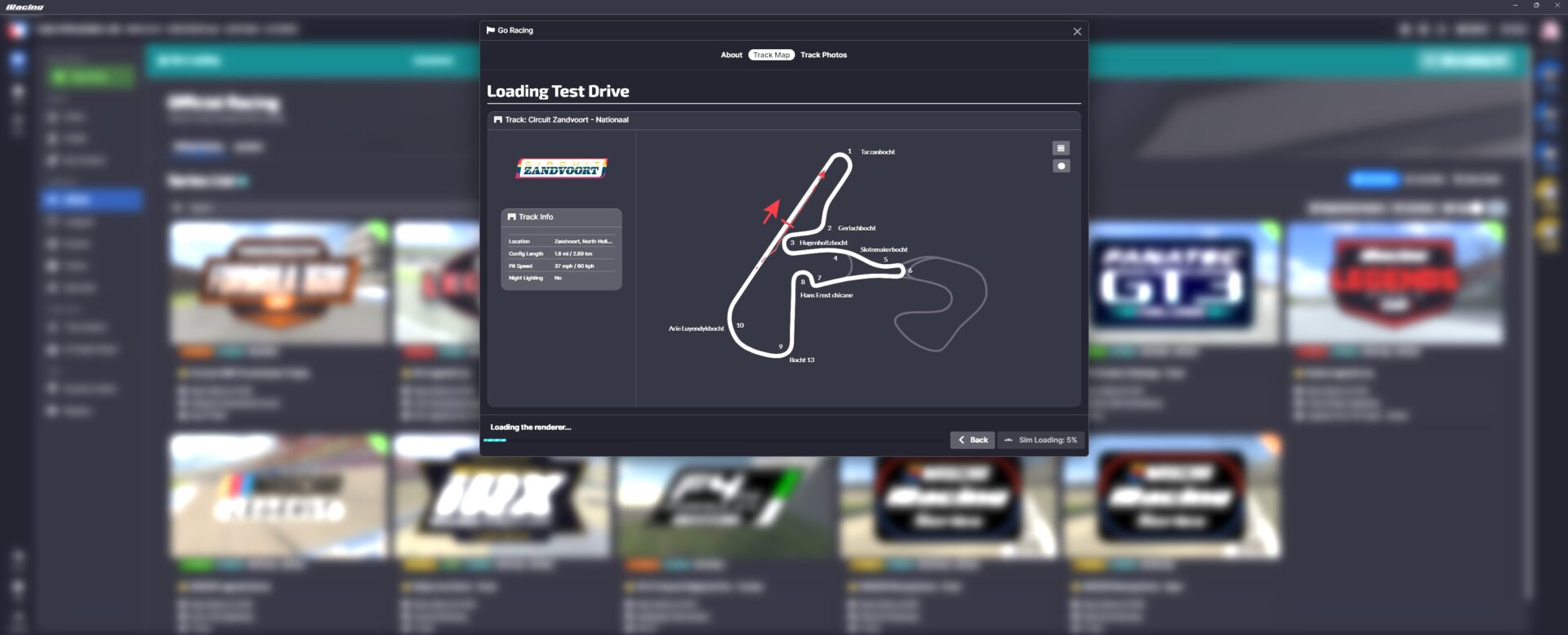Close the Go Racing dialog
Viewport: 1568px width, 635px height.
1076,31
